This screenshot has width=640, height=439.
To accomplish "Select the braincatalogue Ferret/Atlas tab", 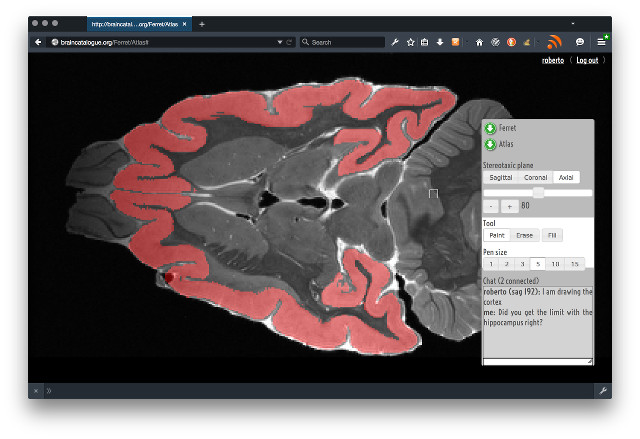I will click(x=133, y=23).
